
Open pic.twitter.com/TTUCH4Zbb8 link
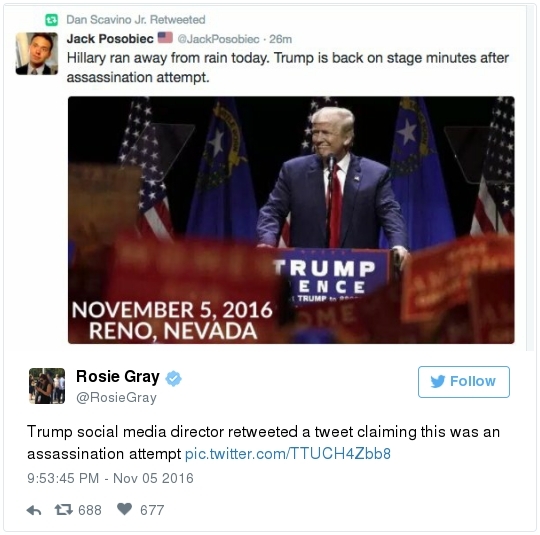pos(288,454)
